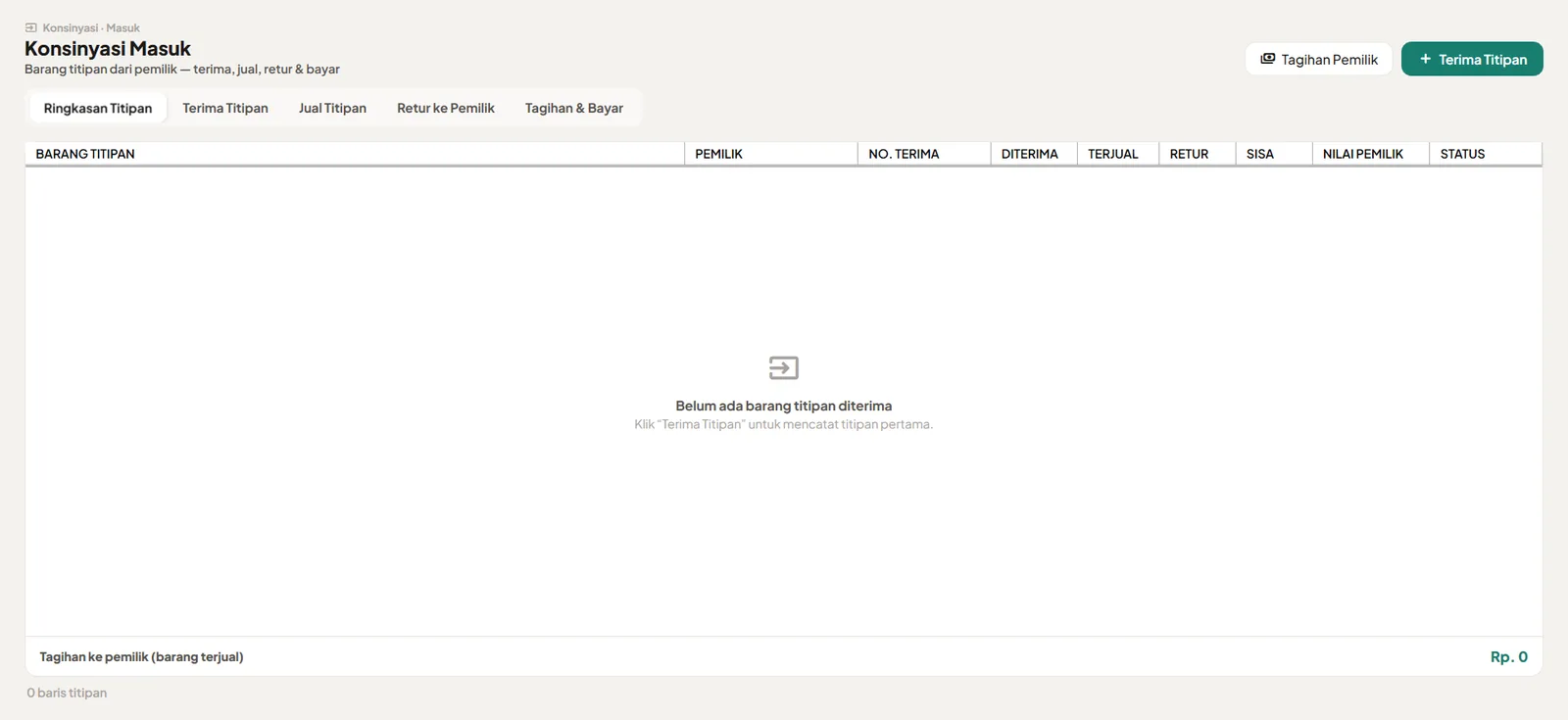Screen dimensions: 1568x720
Task: Click the '0 baris titipan' row count
Action: pos(67,693)
